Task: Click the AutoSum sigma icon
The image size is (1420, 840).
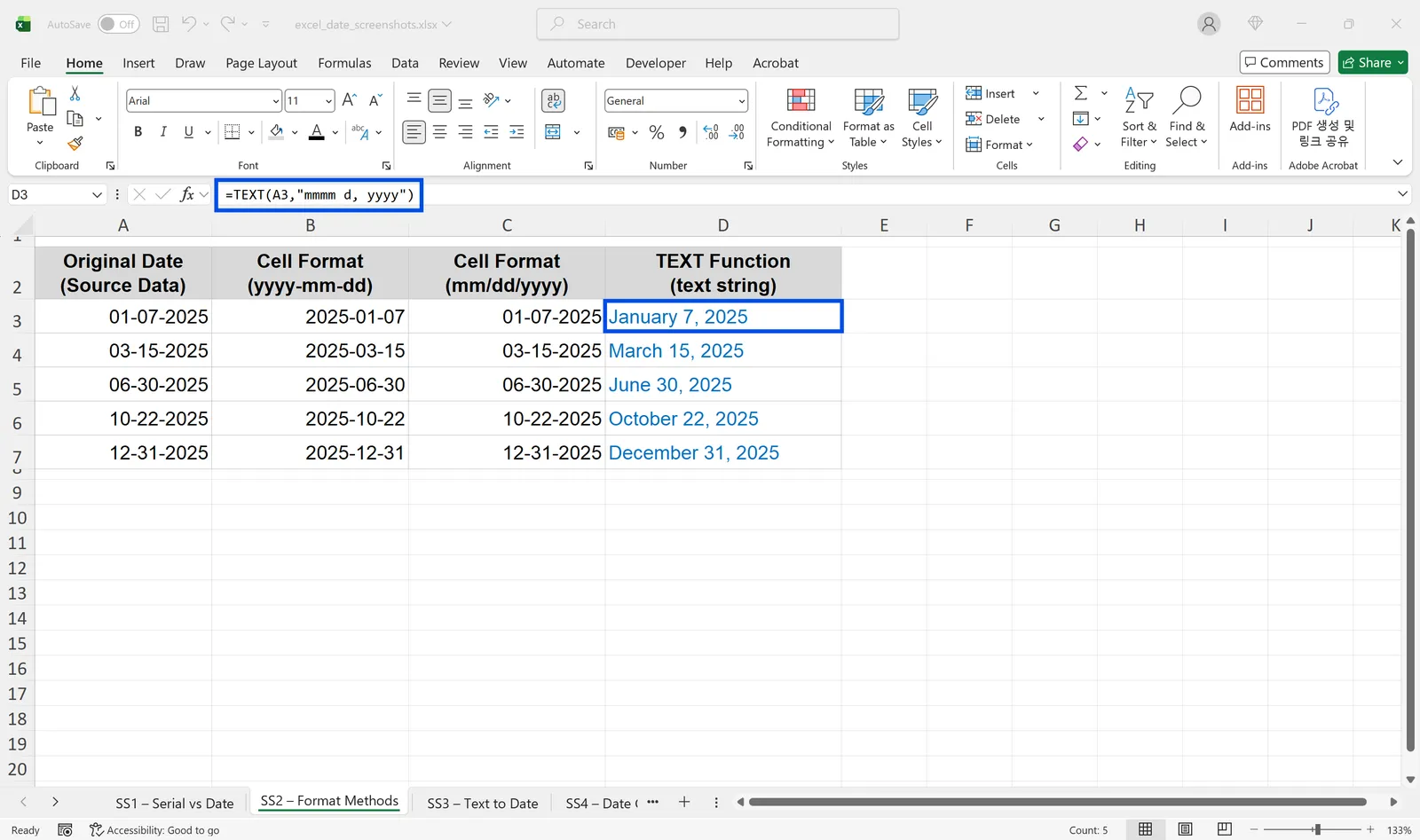Action: [1081, 93]
